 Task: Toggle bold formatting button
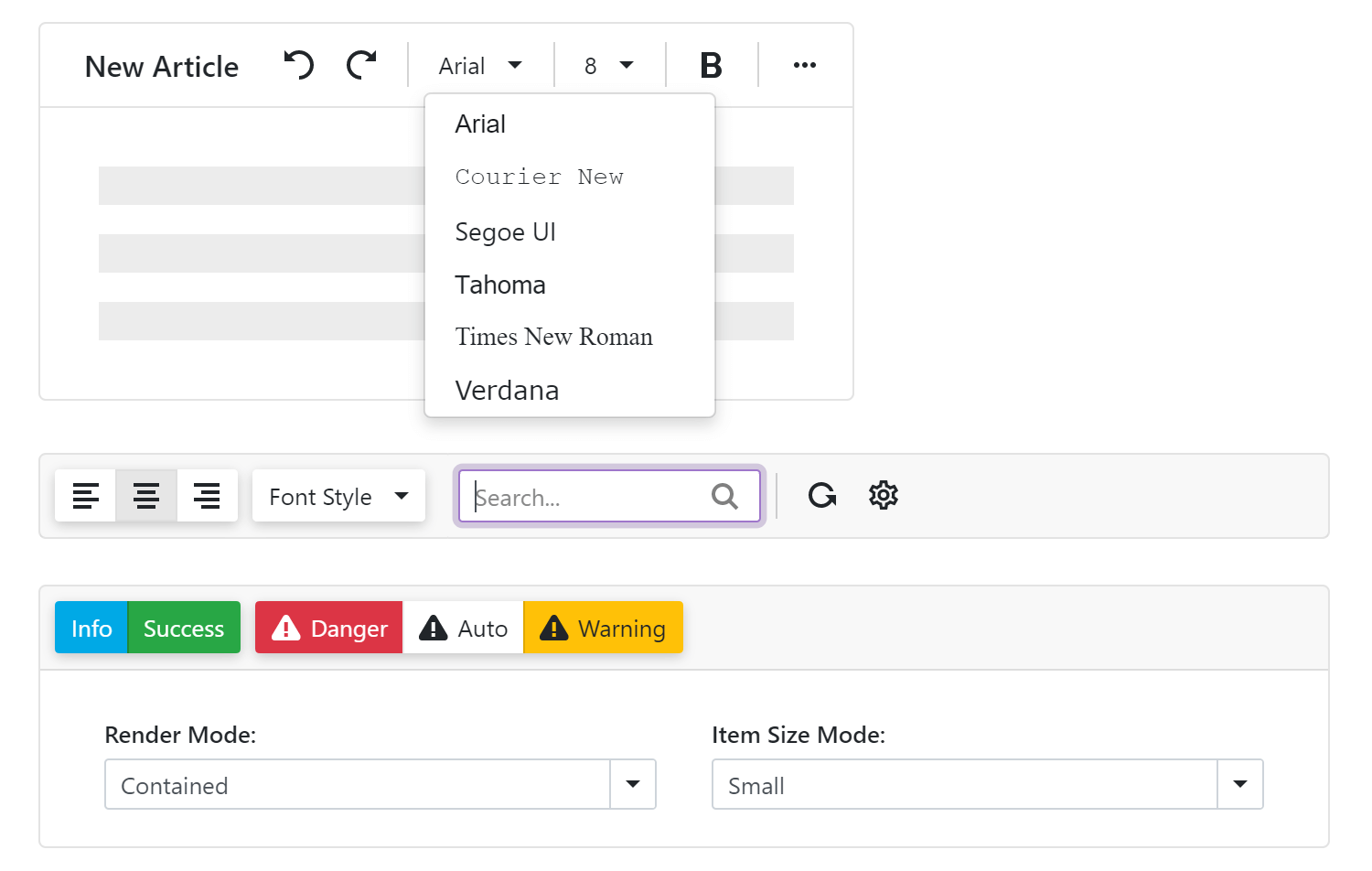[711, 65]
